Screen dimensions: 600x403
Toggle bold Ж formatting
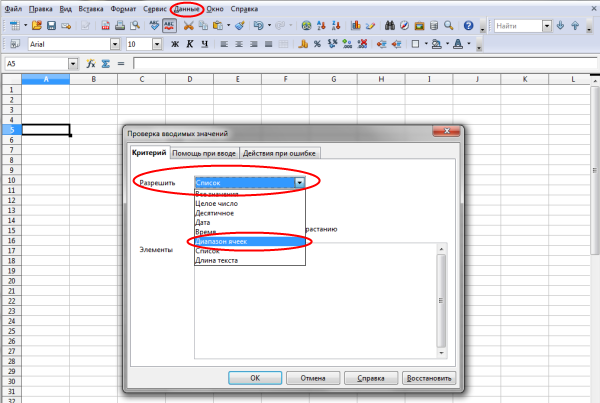(x=175, y=44)
